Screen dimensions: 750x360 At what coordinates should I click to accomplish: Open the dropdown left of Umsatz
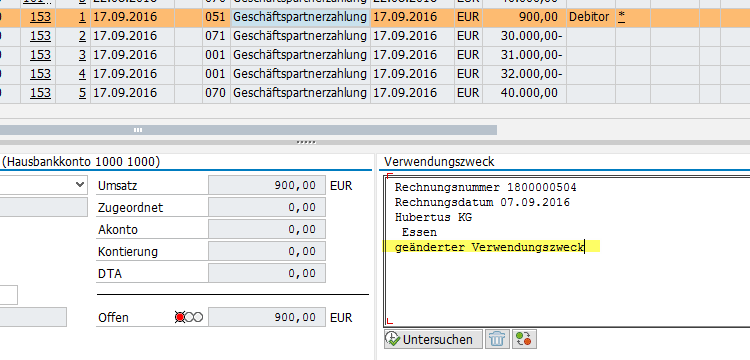79,185
